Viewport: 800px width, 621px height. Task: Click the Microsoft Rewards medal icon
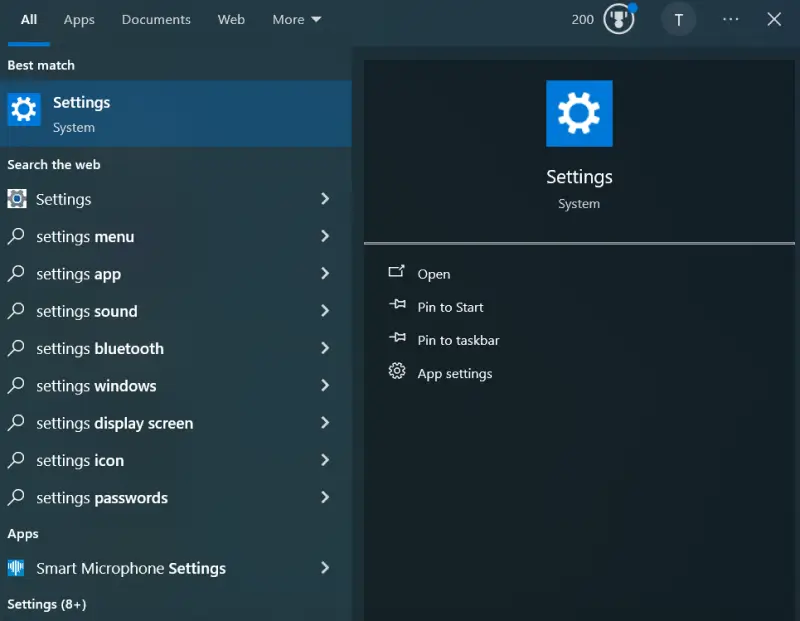(617, 19)
